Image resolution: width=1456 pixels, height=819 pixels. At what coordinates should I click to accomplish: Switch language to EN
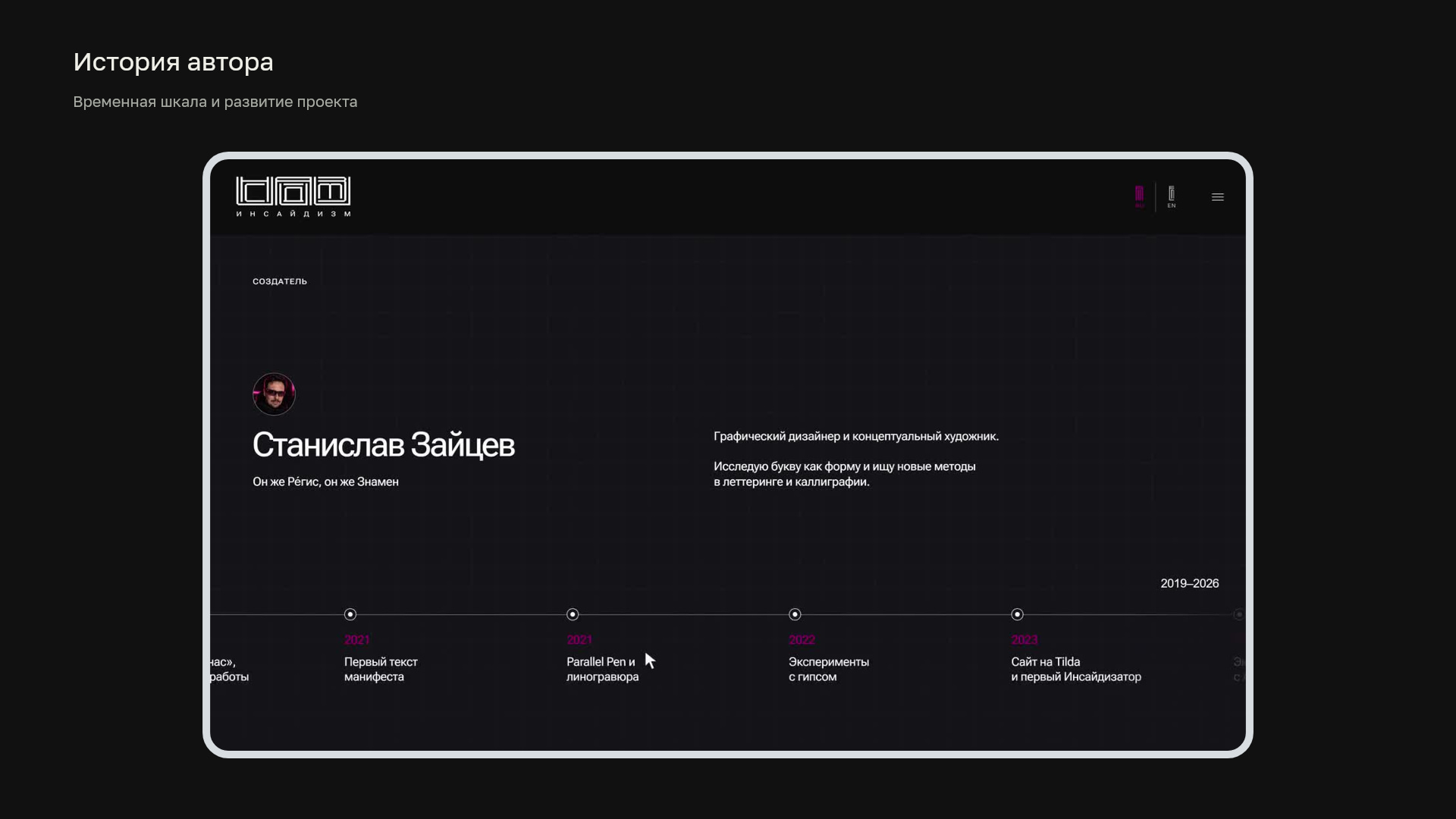[x=1172, y=196]
